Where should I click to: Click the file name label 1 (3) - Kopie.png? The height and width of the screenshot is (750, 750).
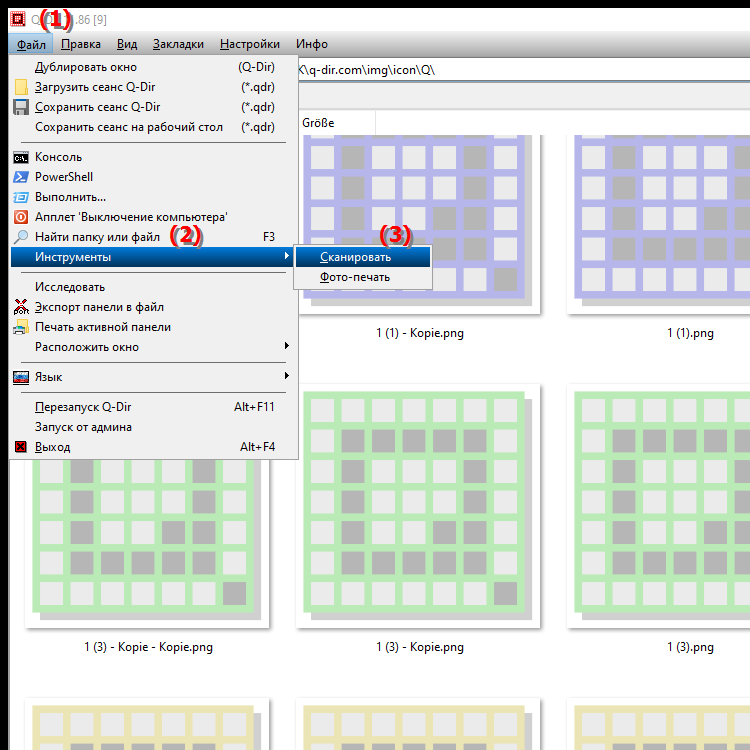(x=420, y=647)
